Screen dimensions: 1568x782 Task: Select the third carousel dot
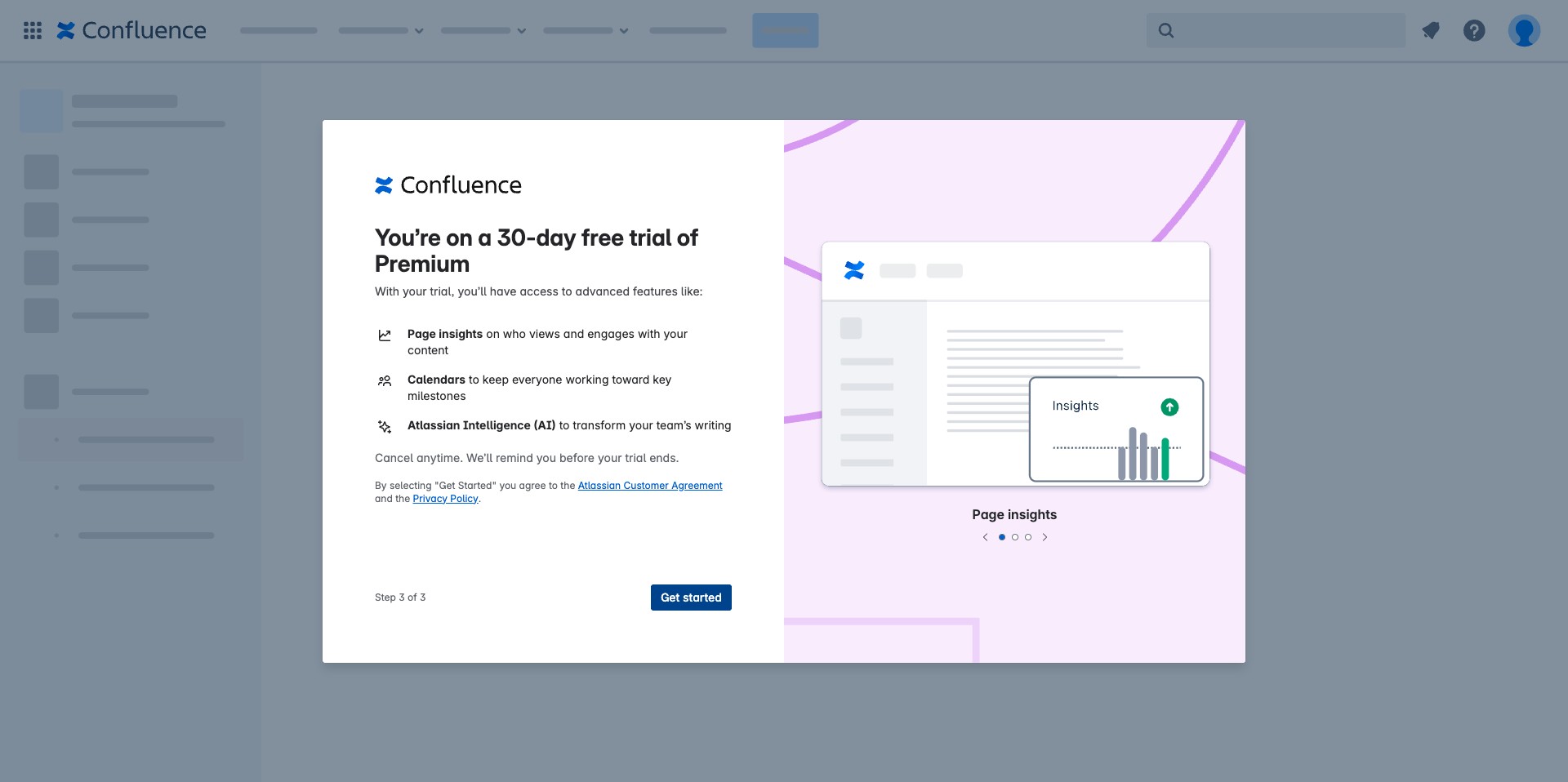1028,537
